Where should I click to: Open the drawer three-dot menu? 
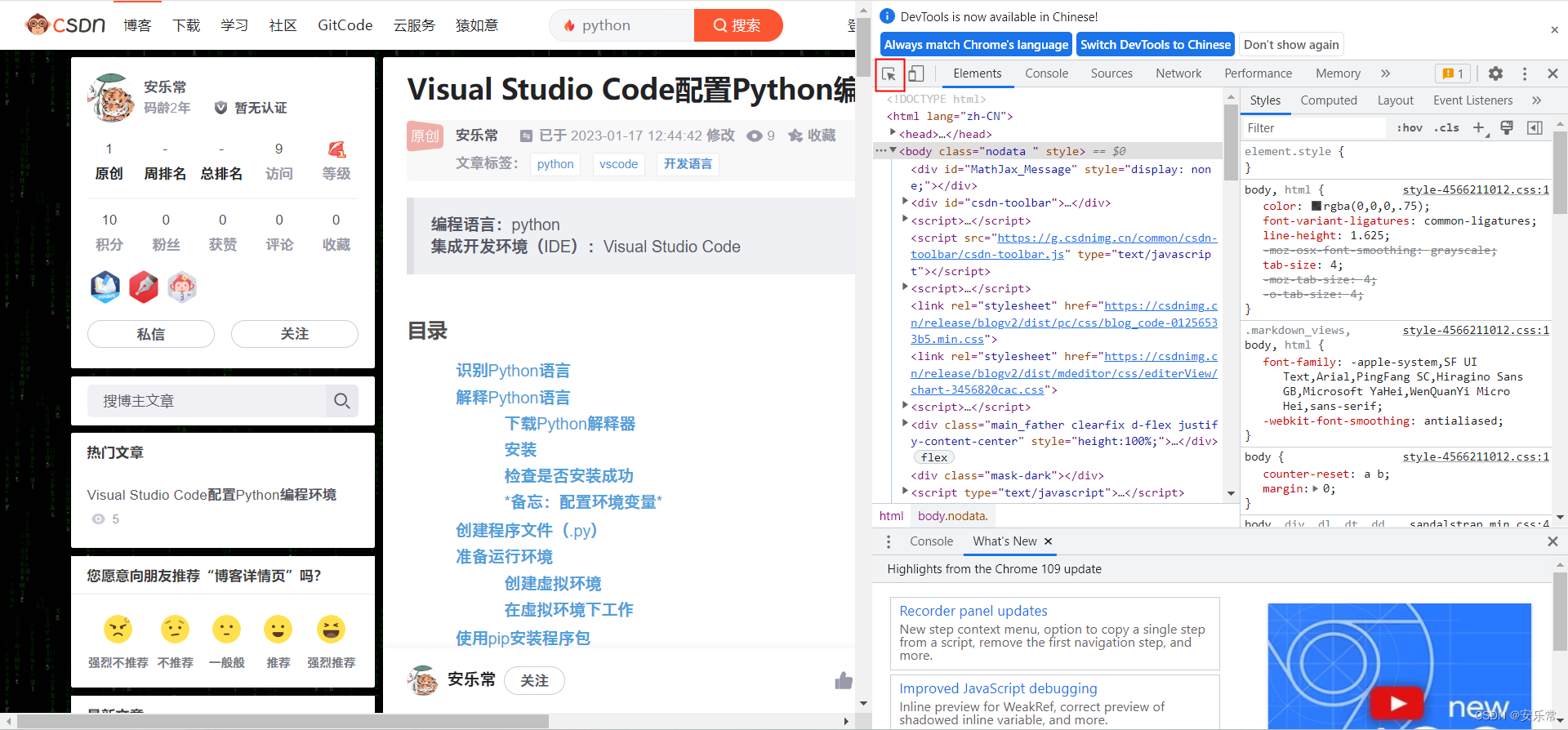[889, 541]
